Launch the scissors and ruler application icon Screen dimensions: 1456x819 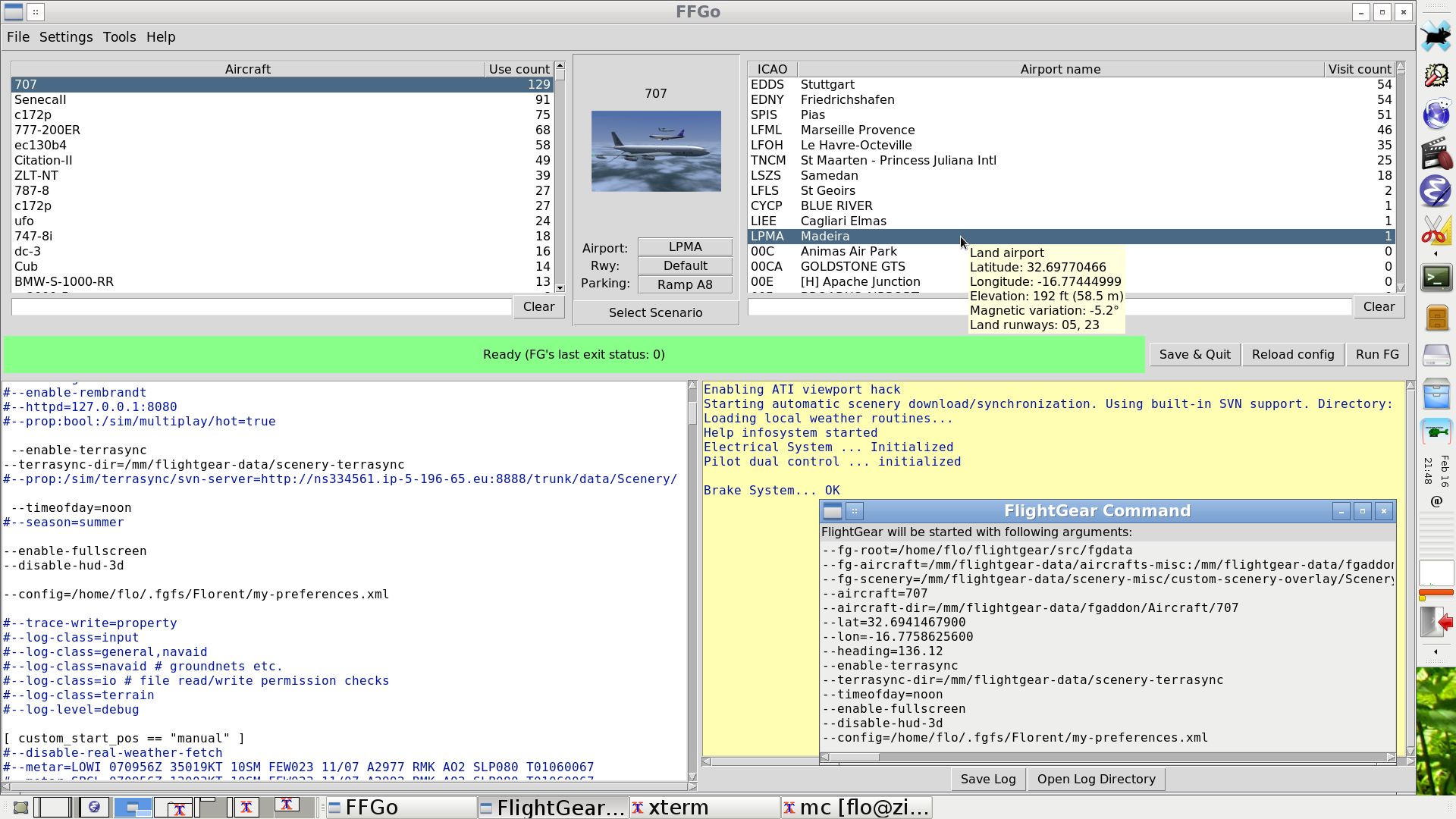point(1436,230)
